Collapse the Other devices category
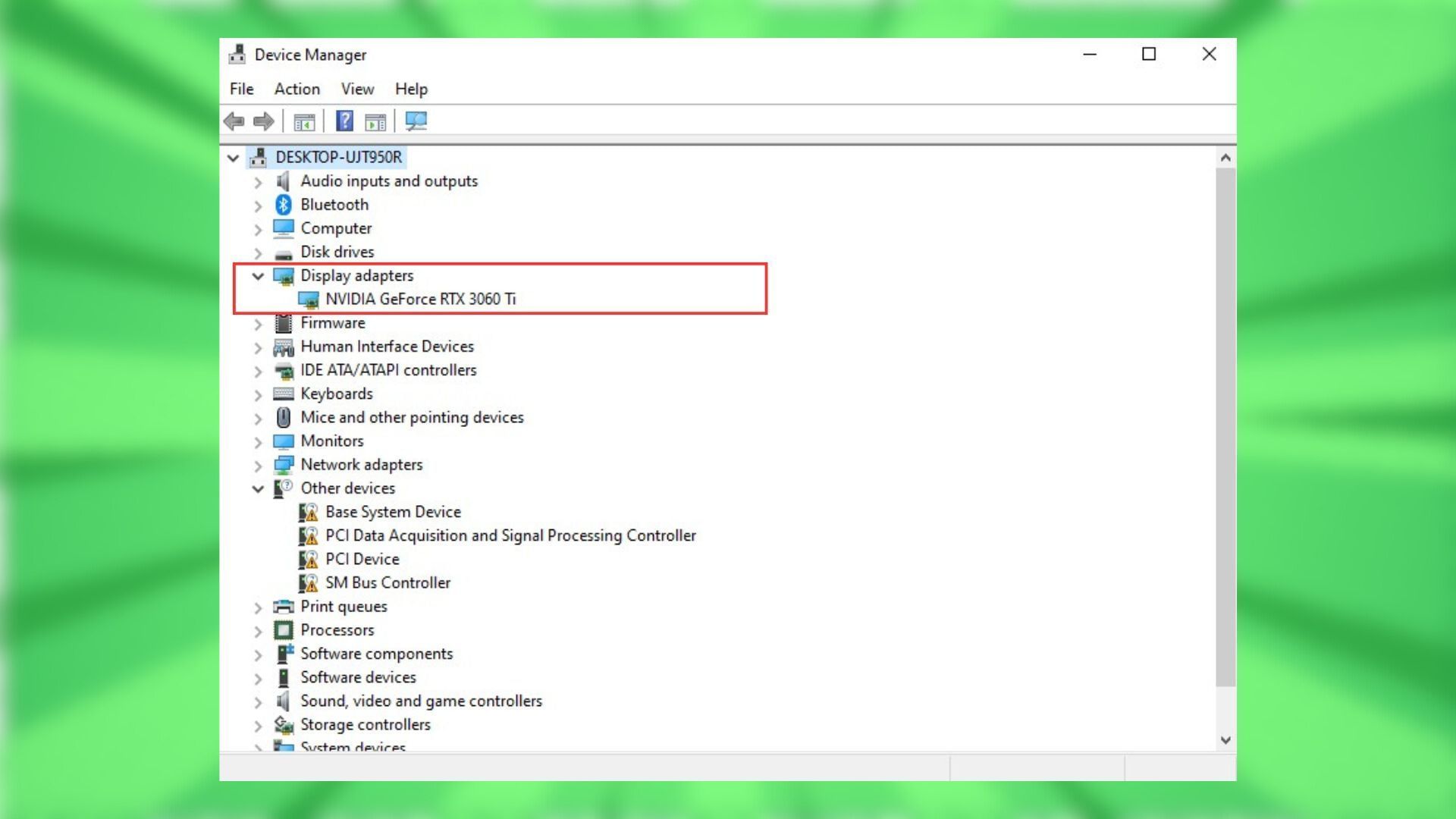 pos(258,489)
